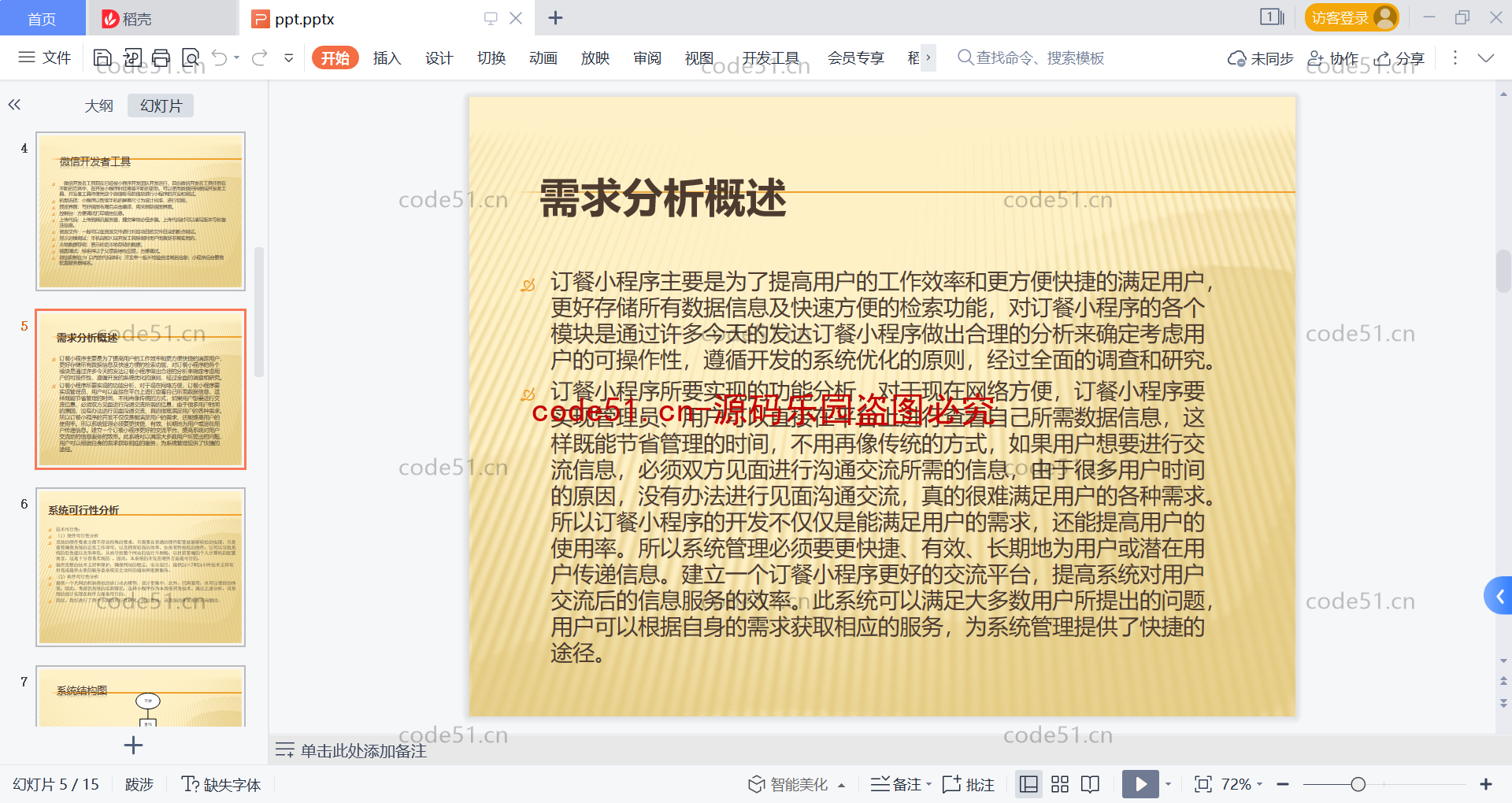Collapse the slide panel with double chevron
The width and height of the screenshot is (1512, 803).
click(15, 105)
